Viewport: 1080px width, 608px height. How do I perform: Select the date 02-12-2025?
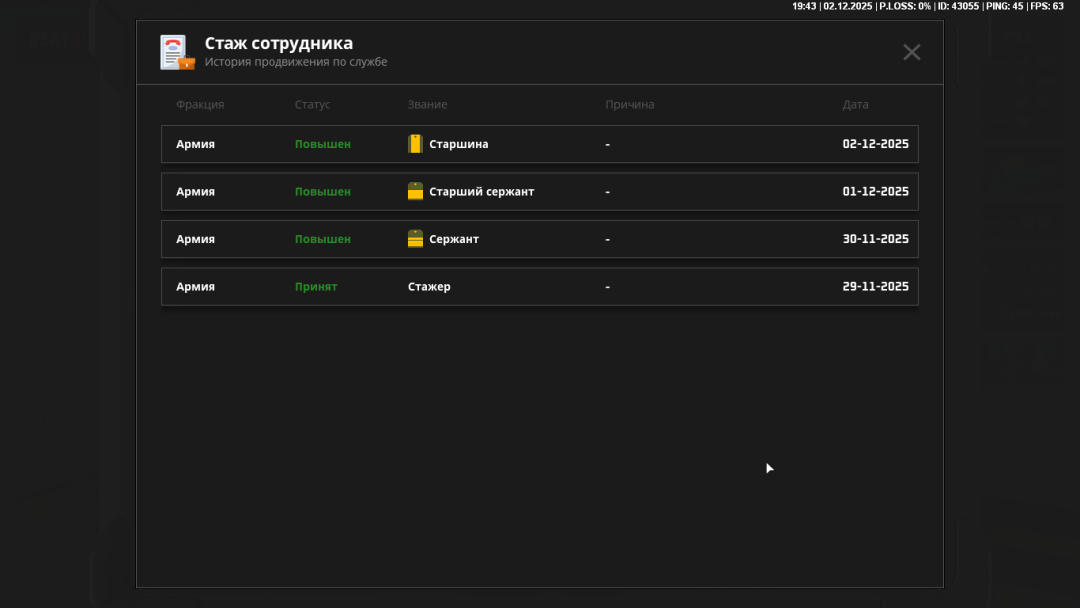(875, 144)
